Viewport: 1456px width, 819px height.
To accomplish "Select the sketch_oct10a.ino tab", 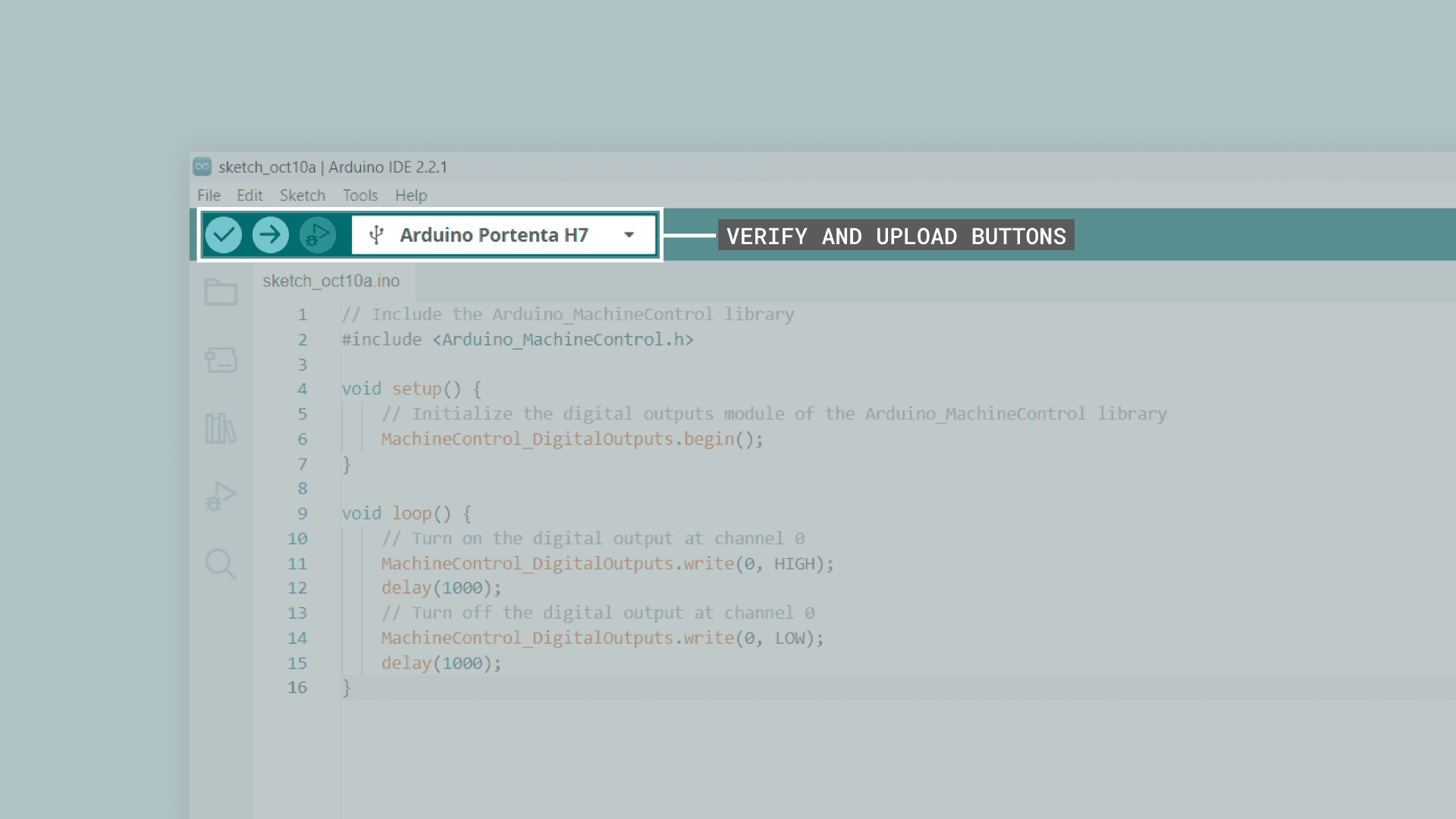I will 331,281.
